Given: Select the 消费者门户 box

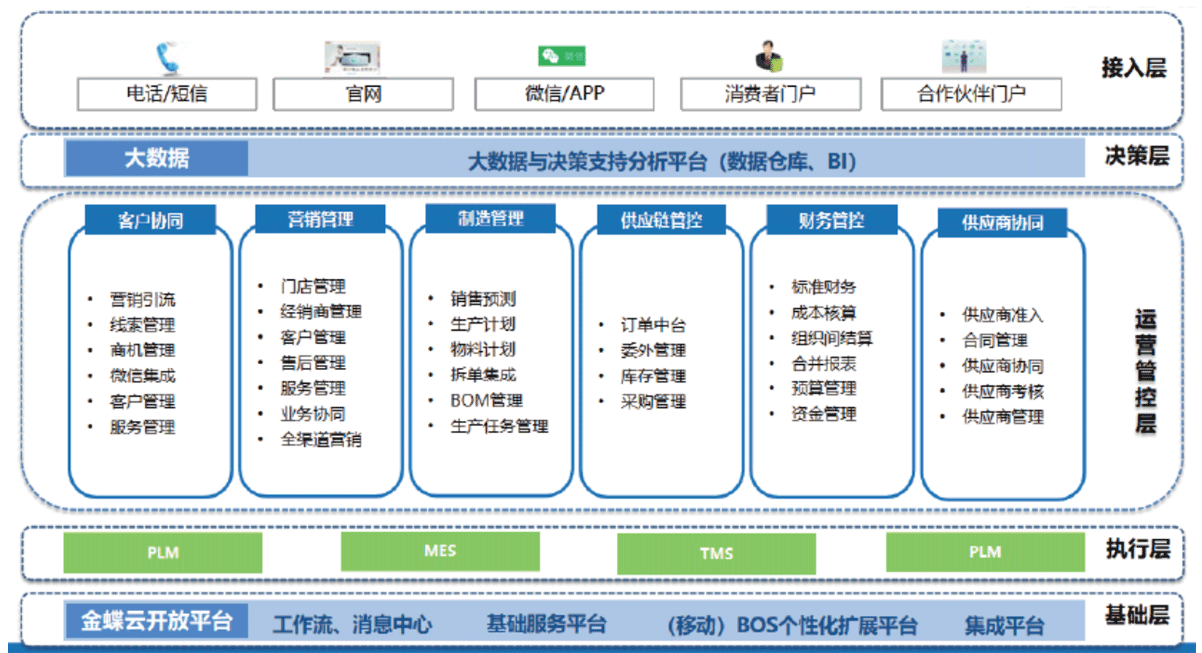Looking at the screenshot, I should coord(770,95).
